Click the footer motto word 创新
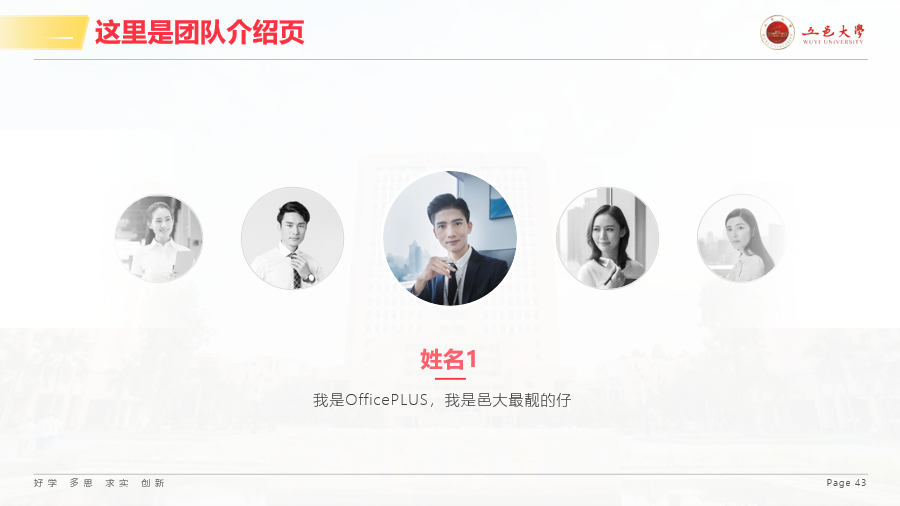Image resolution: width=900 pixels, height=506 pixels. 153,483
